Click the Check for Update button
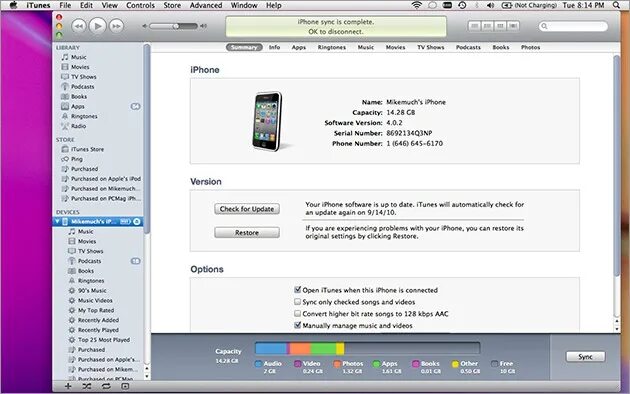This screenshot has width=630, height=394. coord(247,209)
